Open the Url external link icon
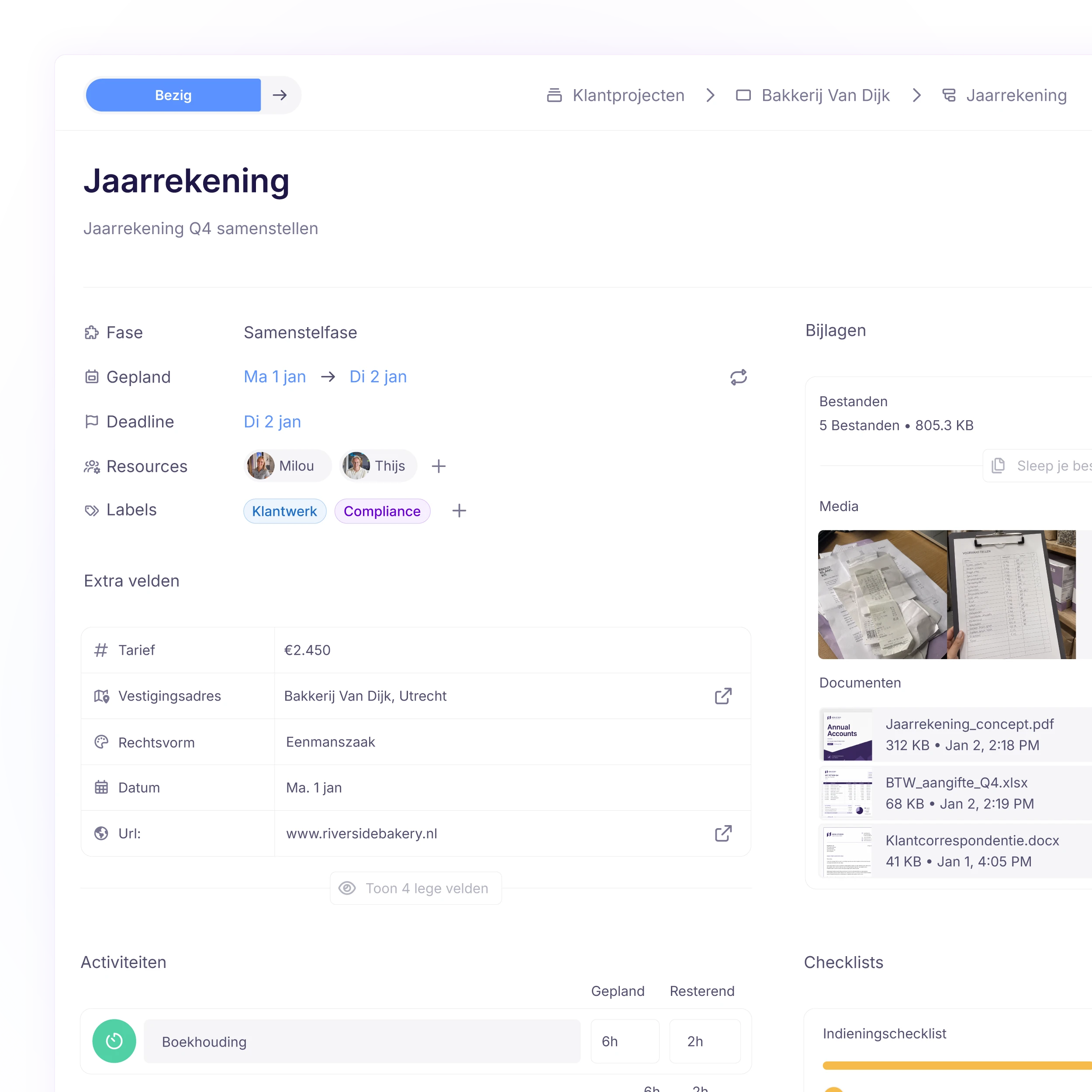1092x1092 pixels. (723, 833)
